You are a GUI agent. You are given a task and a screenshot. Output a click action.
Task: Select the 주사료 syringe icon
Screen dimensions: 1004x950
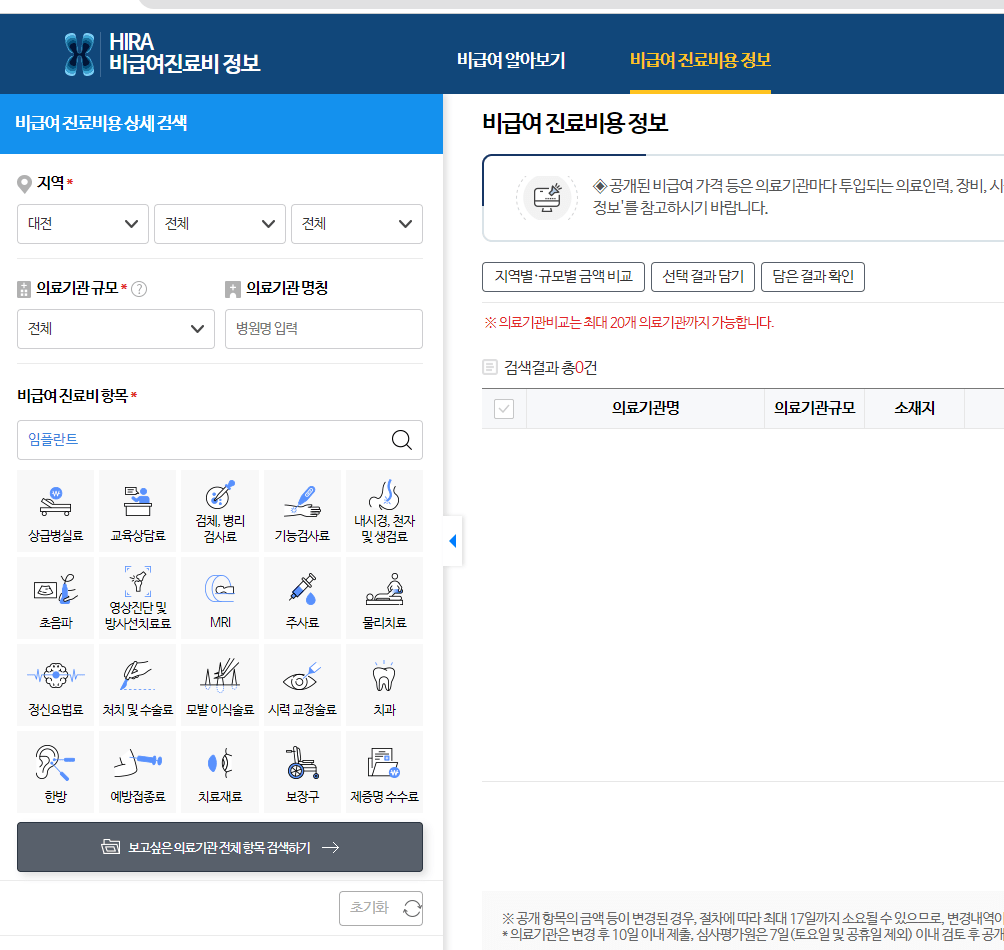tap(302, 598)
